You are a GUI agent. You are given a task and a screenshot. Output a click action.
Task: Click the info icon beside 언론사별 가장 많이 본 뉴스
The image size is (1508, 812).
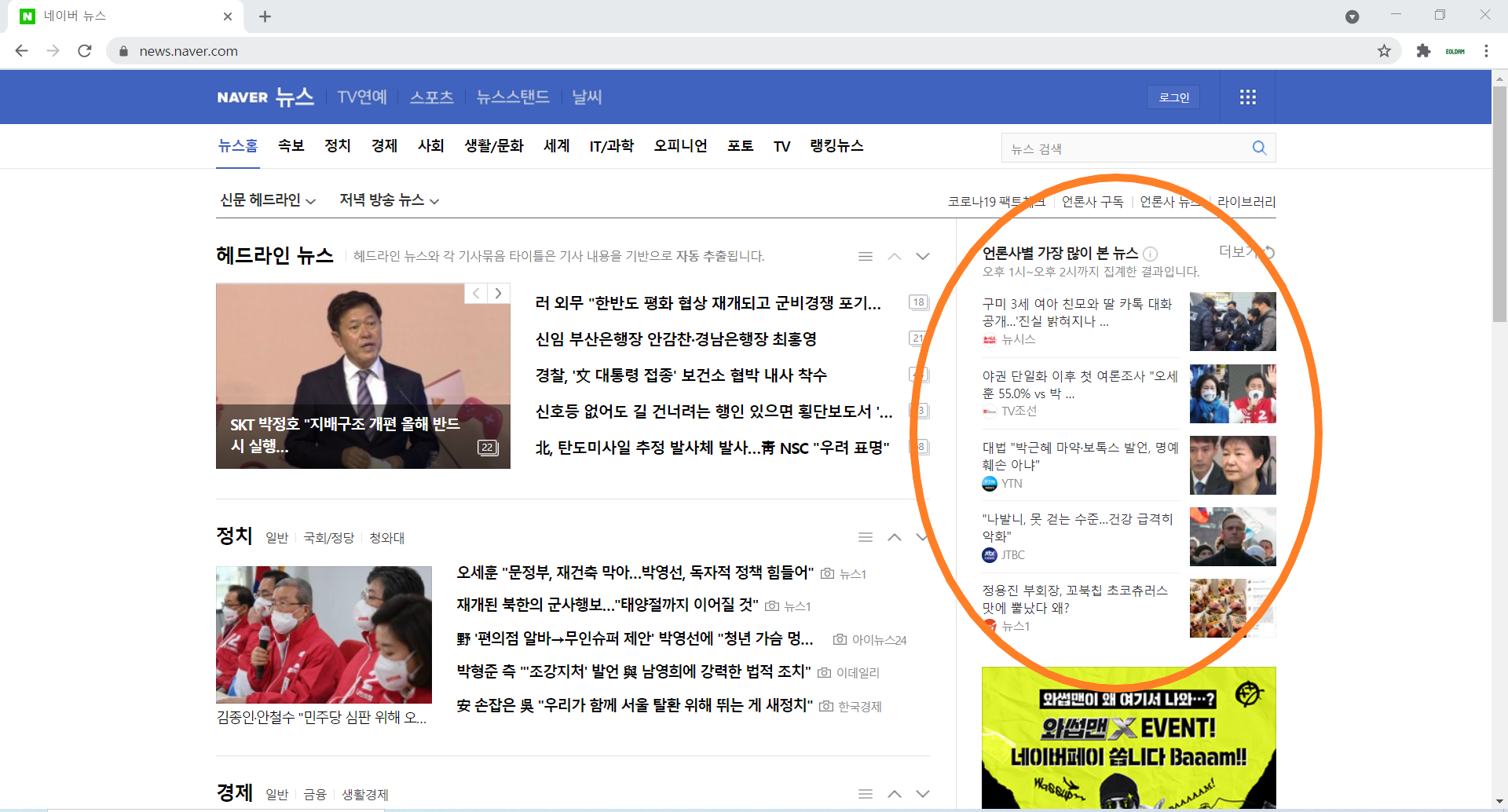point(1150,254)
